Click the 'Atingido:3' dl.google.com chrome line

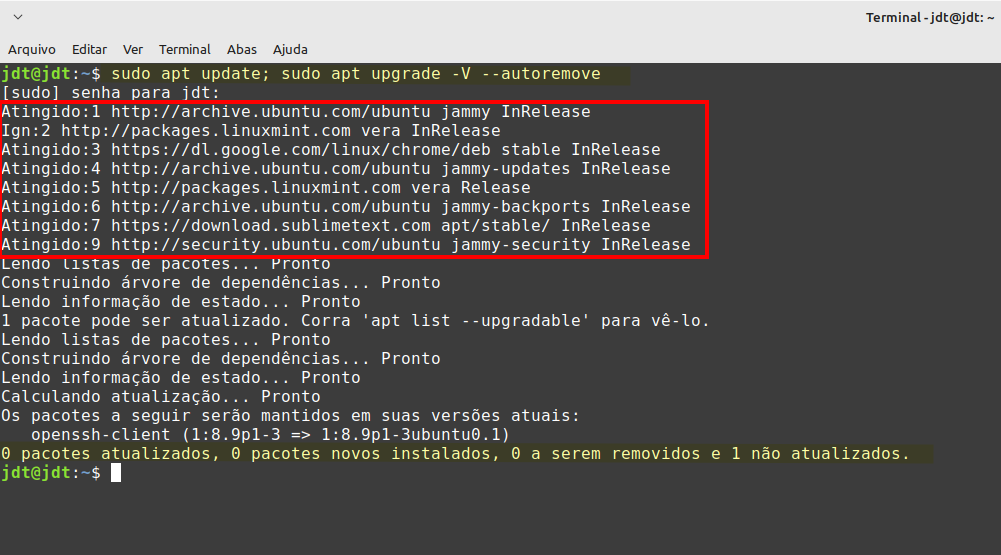pos(331,149)
